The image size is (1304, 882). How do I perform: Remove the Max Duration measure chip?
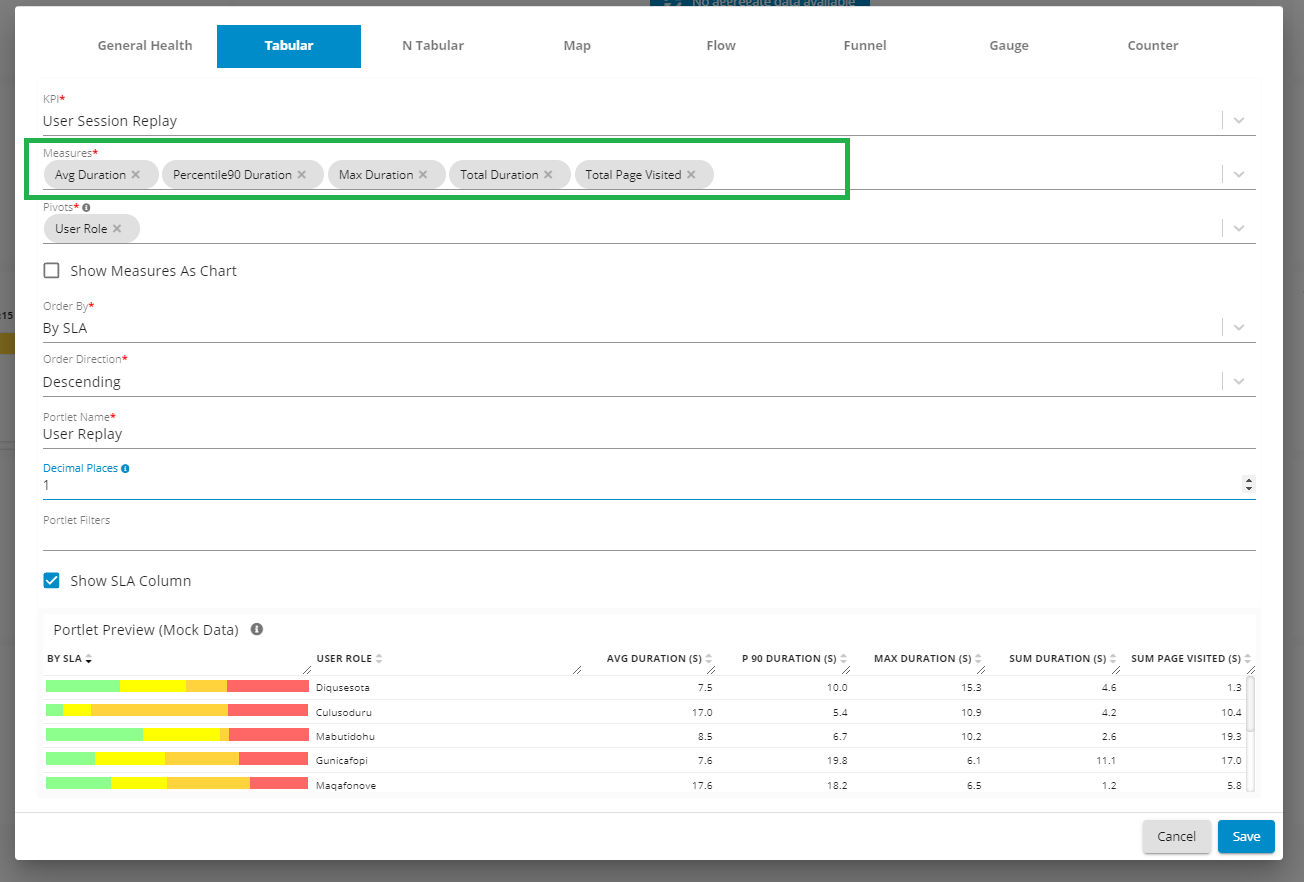(x=423, y=175)
